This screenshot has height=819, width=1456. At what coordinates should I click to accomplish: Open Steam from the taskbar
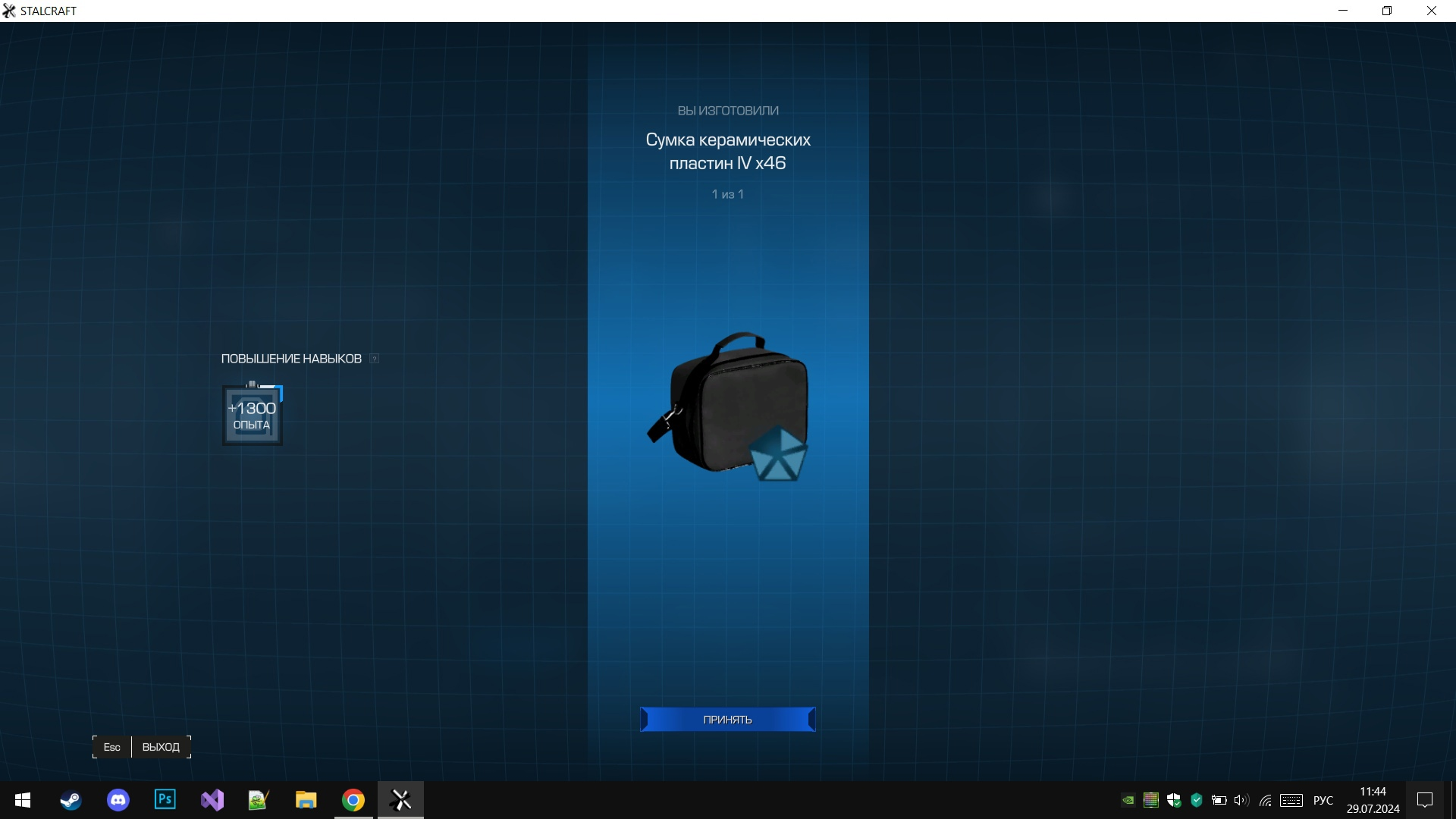[x=71, y=800]
